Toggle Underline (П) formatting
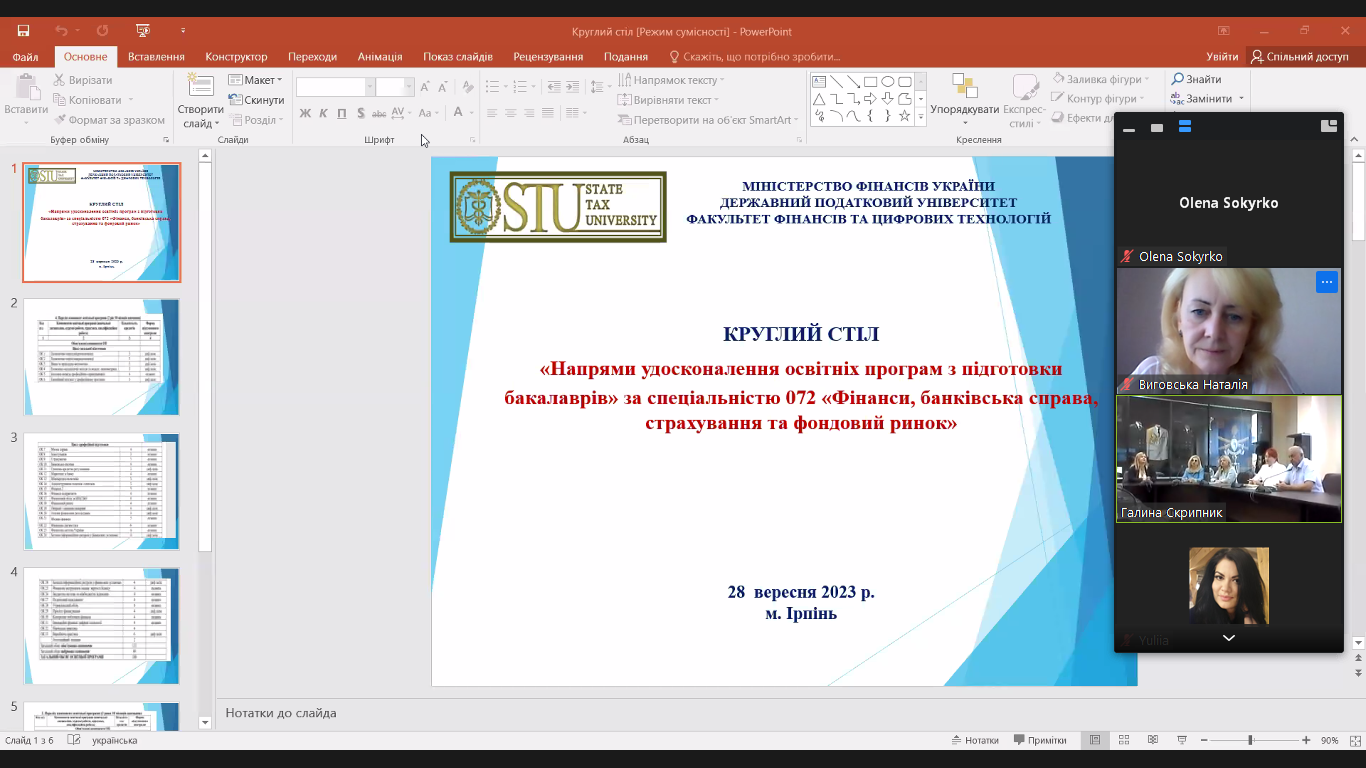Screen dimensions: 1366x768 coord(342,113)
